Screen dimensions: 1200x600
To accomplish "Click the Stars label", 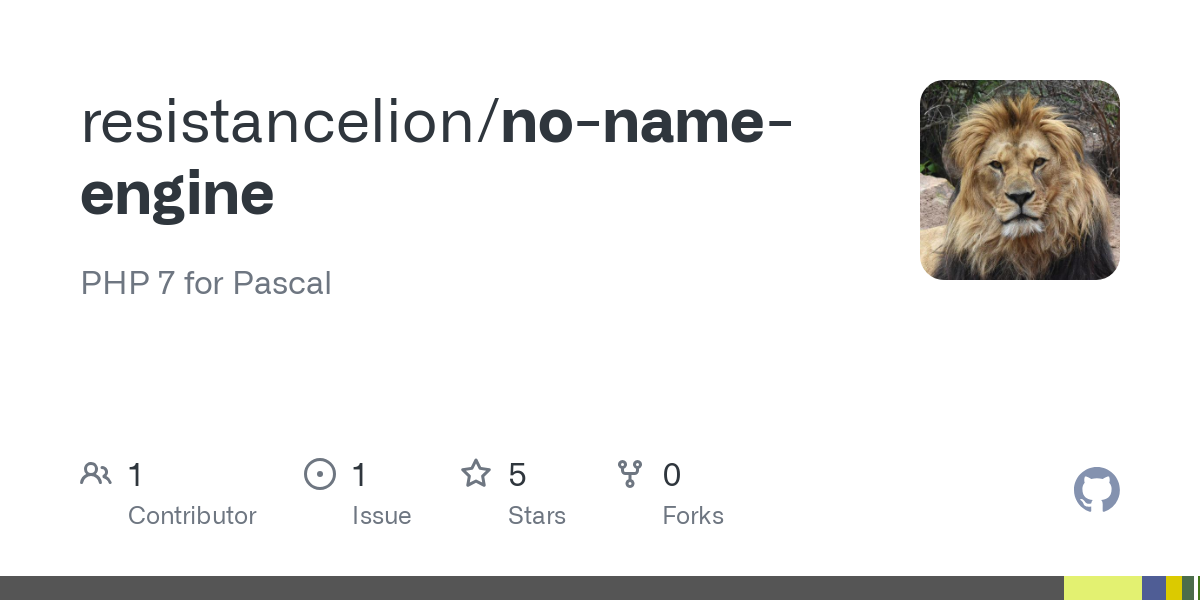I will tap(537, 516).
